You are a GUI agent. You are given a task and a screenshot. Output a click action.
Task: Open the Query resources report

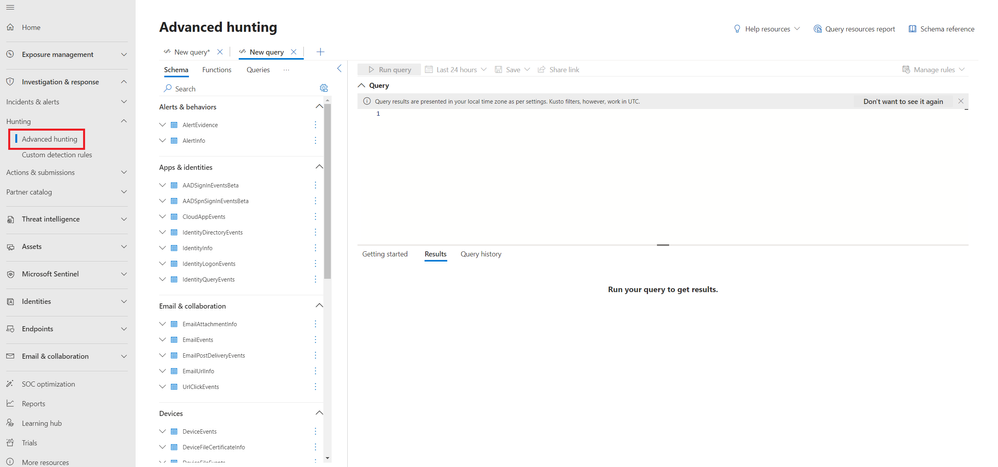click(x=854, y=29)
